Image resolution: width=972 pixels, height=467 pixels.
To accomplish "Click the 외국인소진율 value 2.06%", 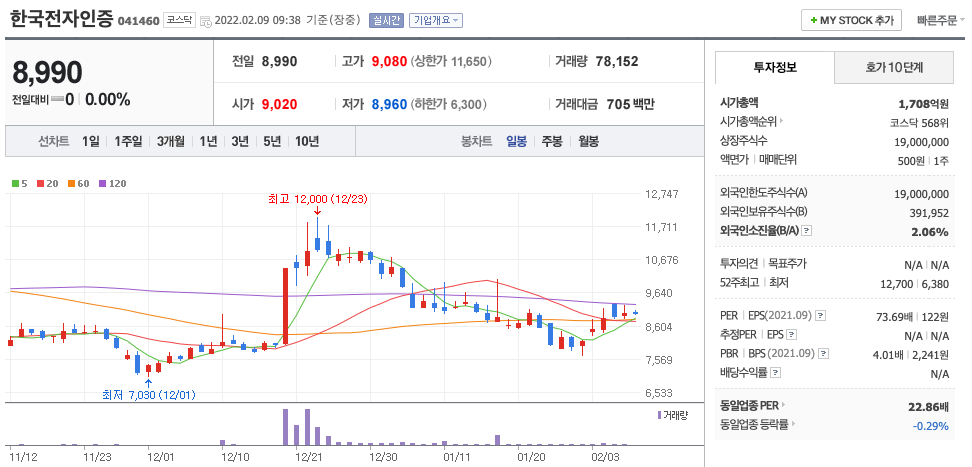I will (930, 232).
